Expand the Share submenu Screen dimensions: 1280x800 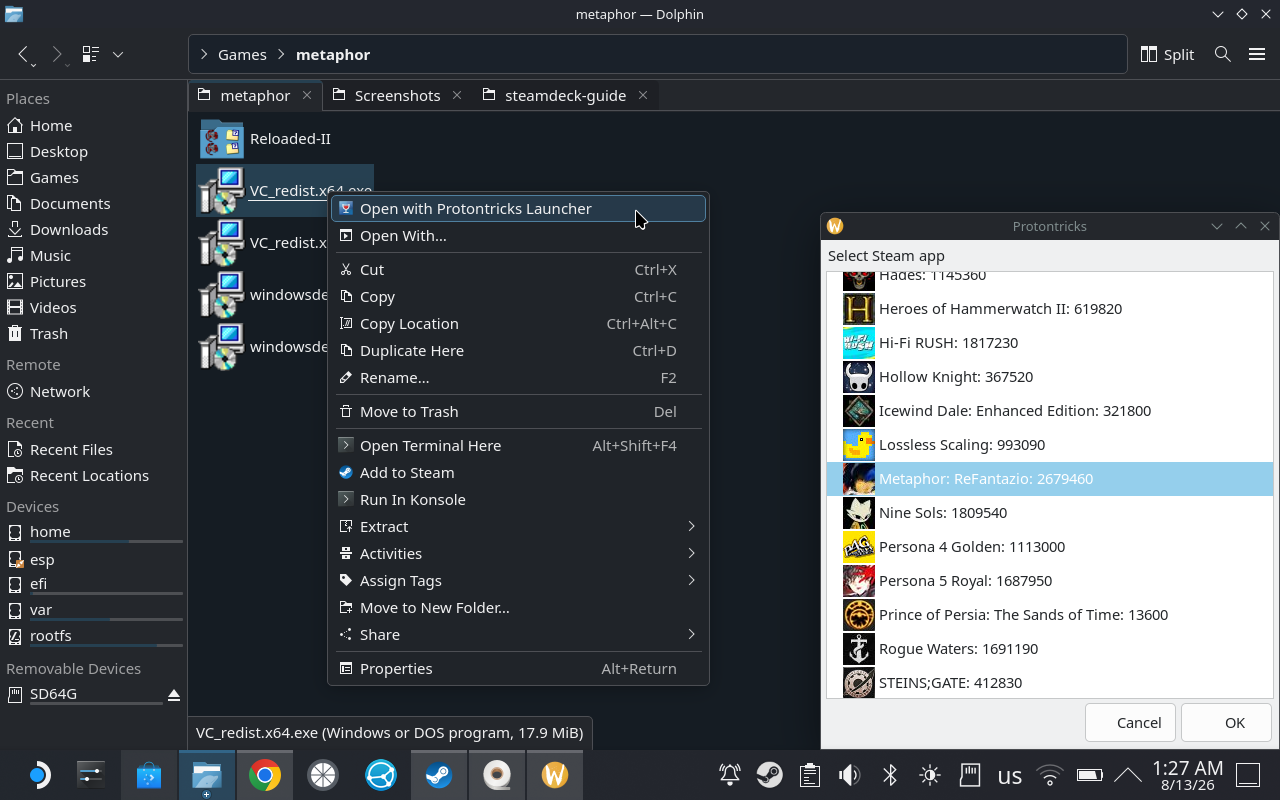click(x=519, y=634)
